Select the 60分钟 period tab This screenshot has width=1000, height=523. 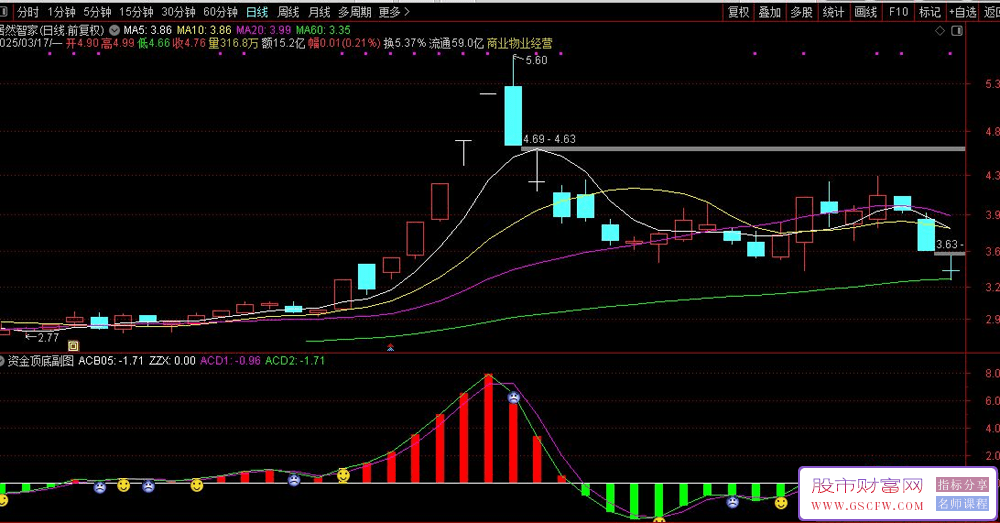point(220,12)
